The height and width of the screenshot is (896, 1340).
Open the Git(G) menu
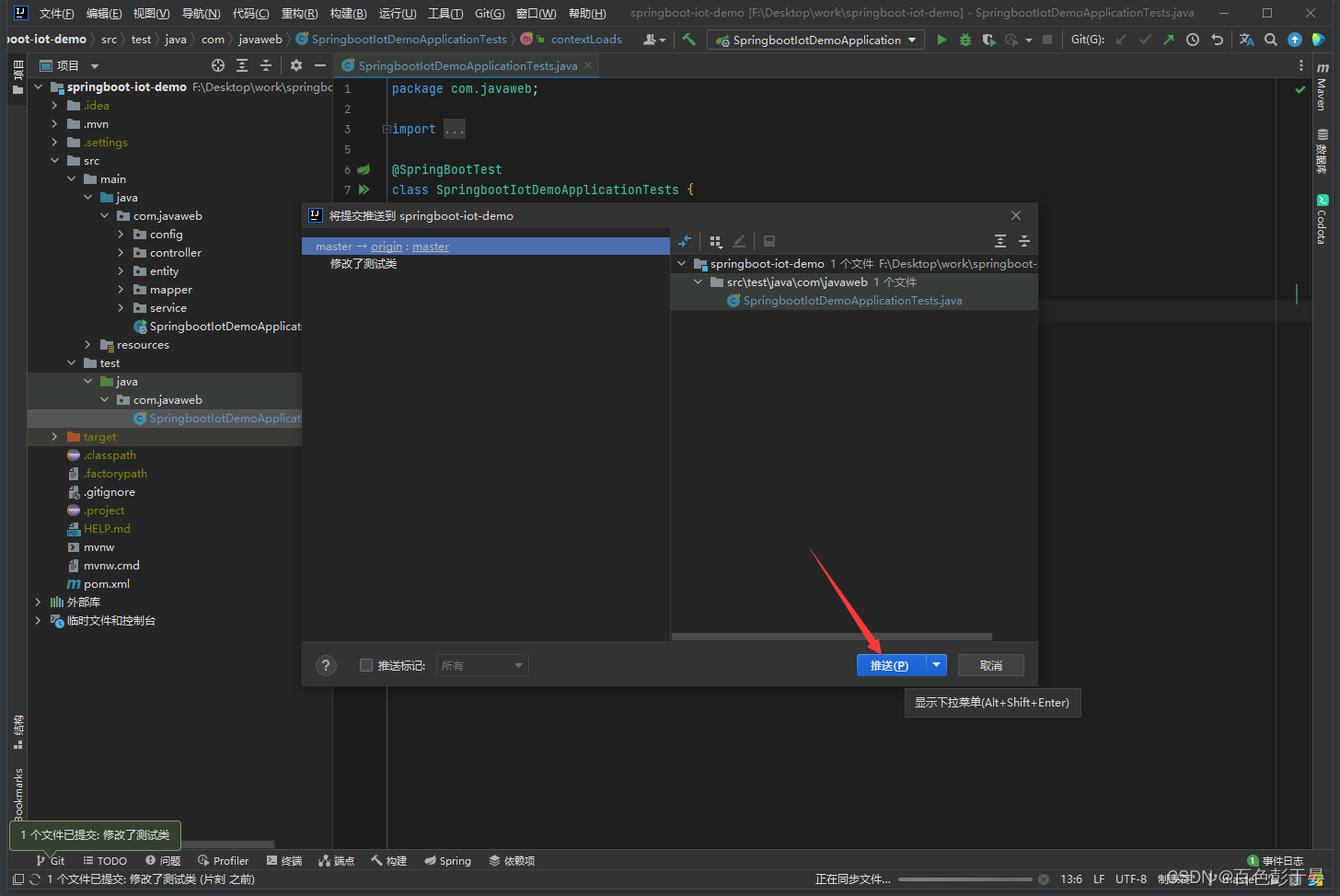tap(490, 13)
